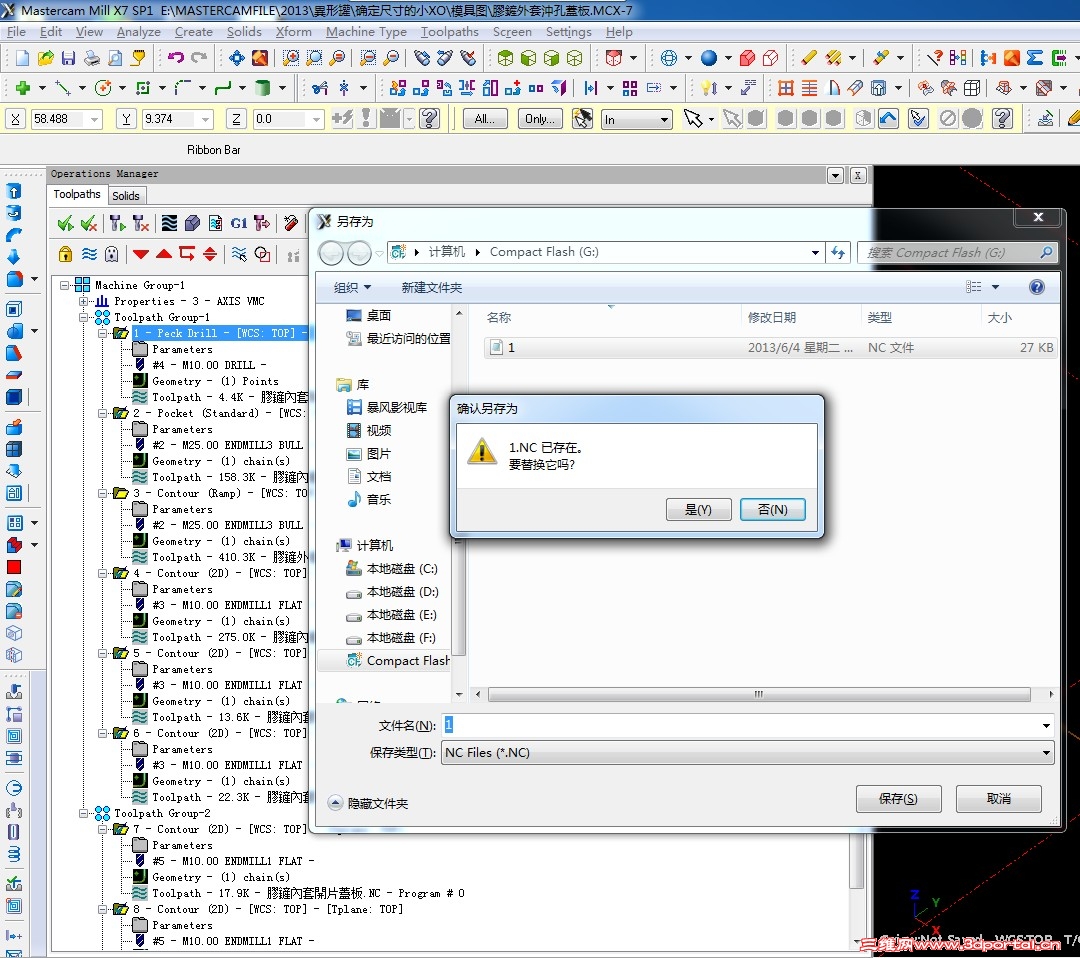Click the blue Sigma statistics icon
This screenshot has width=1080, height=958.
[x=1035, y=59]
